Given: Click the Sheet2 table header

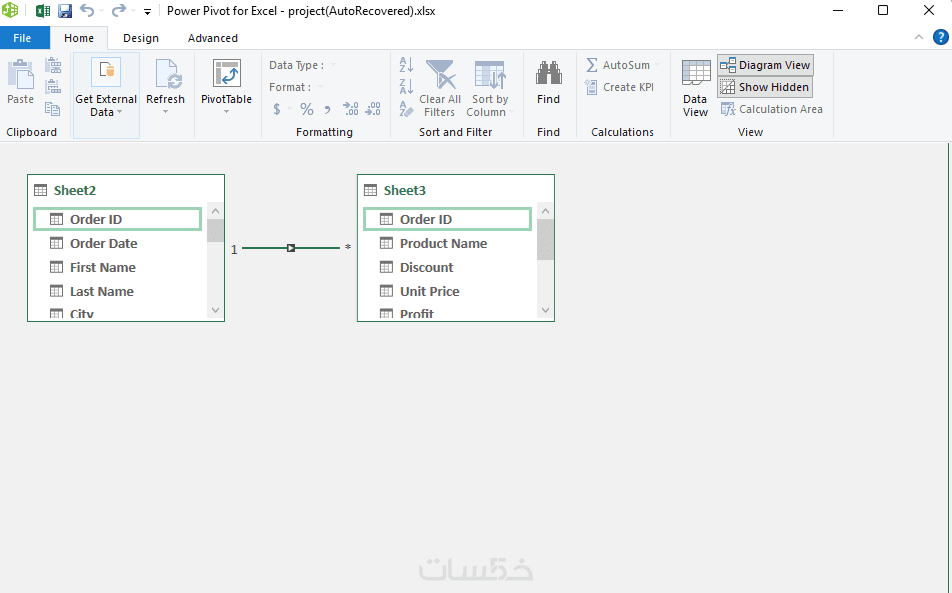Looking at the screenshot, I should click(126, 190).
